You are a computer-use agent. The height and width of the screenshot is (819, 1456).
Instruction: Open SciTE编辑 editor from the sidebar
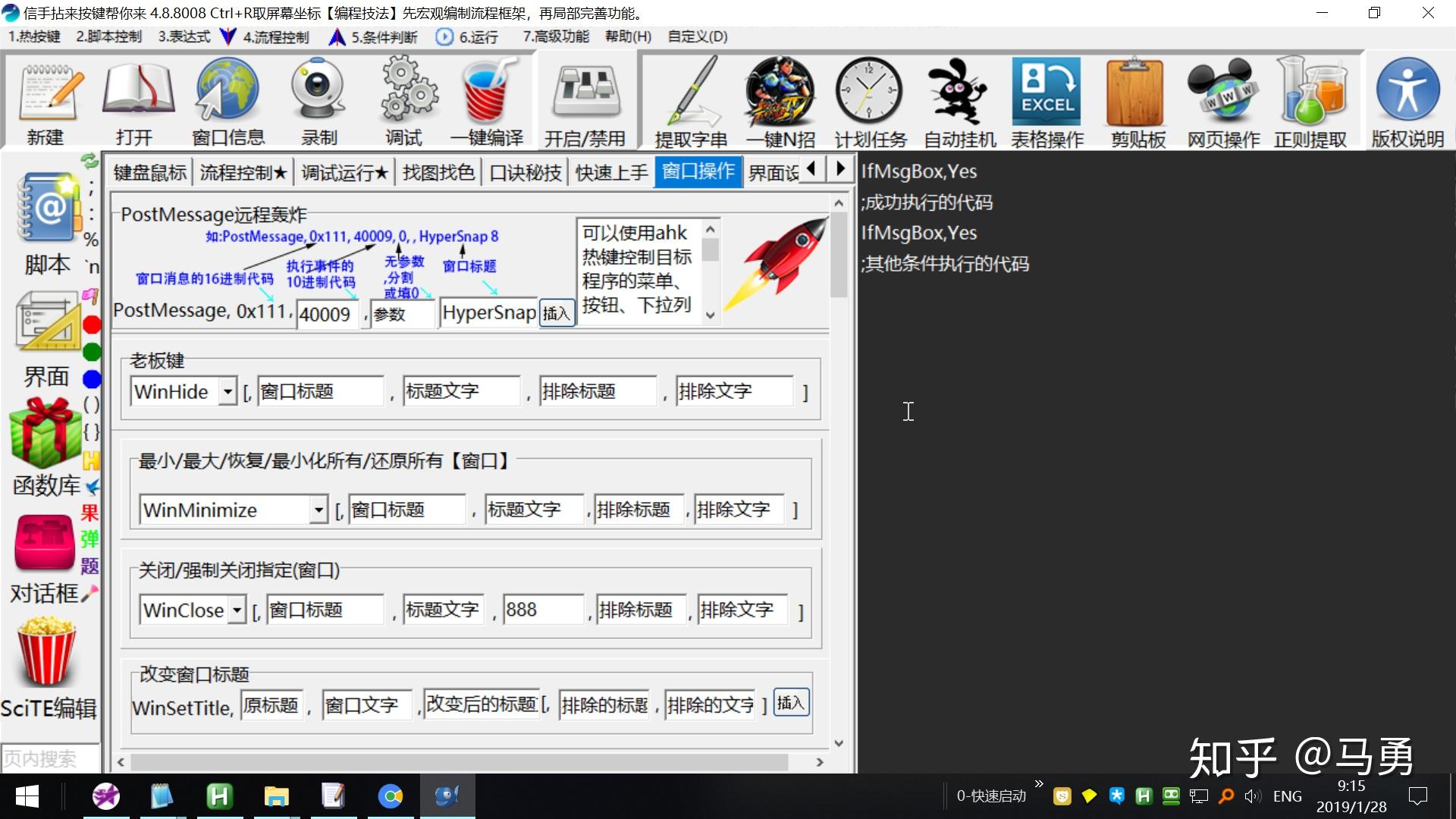coord(47,667)
